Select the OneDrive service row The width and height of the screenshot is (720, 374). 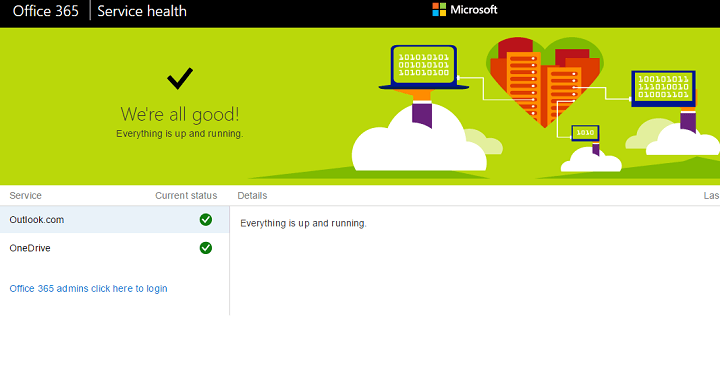[114, 248]
